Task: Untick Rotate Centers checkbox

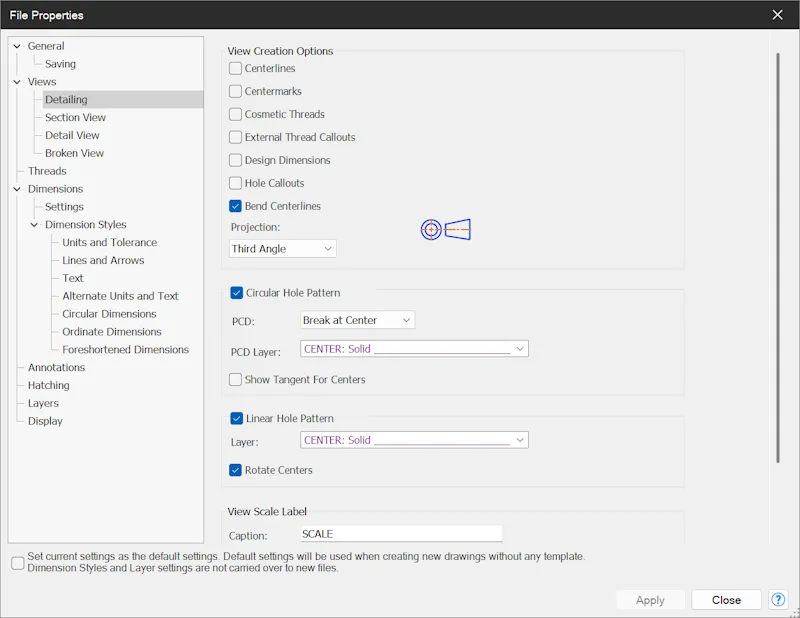Action: 235,470
